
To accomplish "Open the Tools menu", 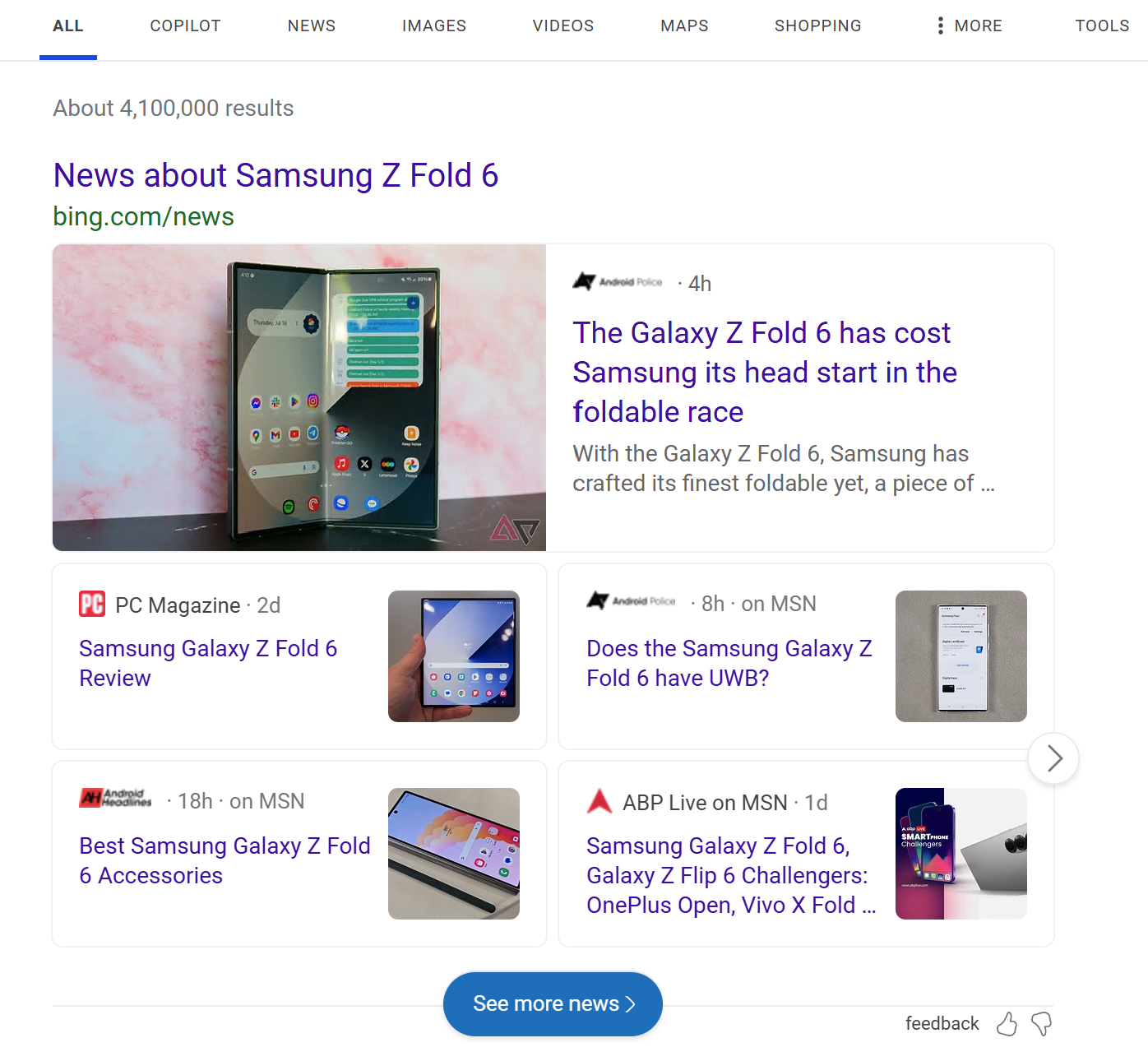I will 1102,26.
